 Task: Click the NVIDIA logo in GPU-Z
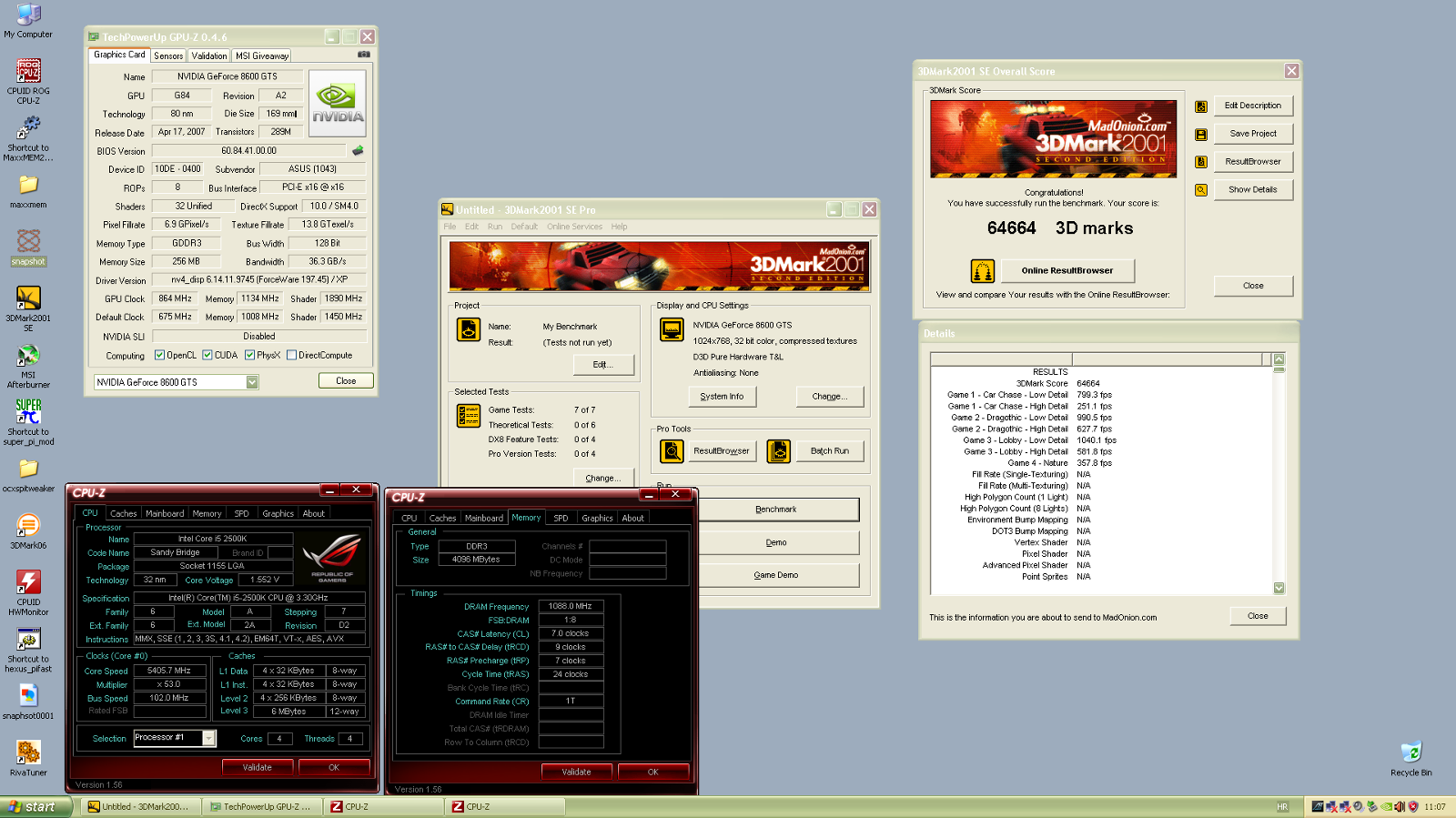click(338, 104)
